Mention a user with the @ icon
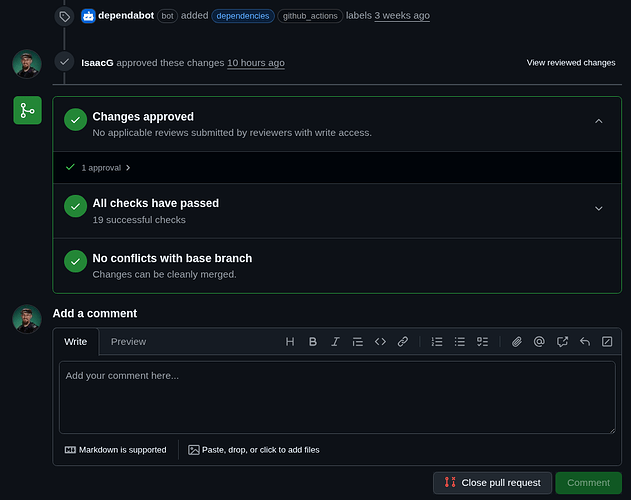Image resolution: width=631 pixels, height=500 pixels. pos(539,342)
